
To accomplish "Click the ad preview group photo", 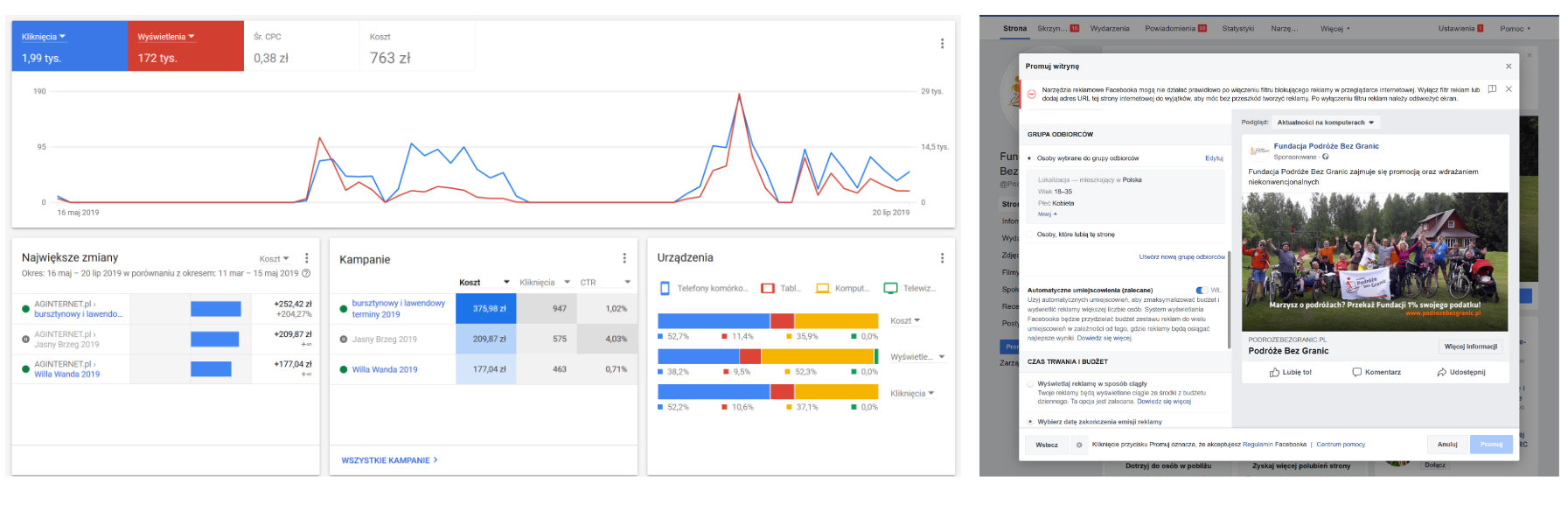I will (x=1375, y=262).
